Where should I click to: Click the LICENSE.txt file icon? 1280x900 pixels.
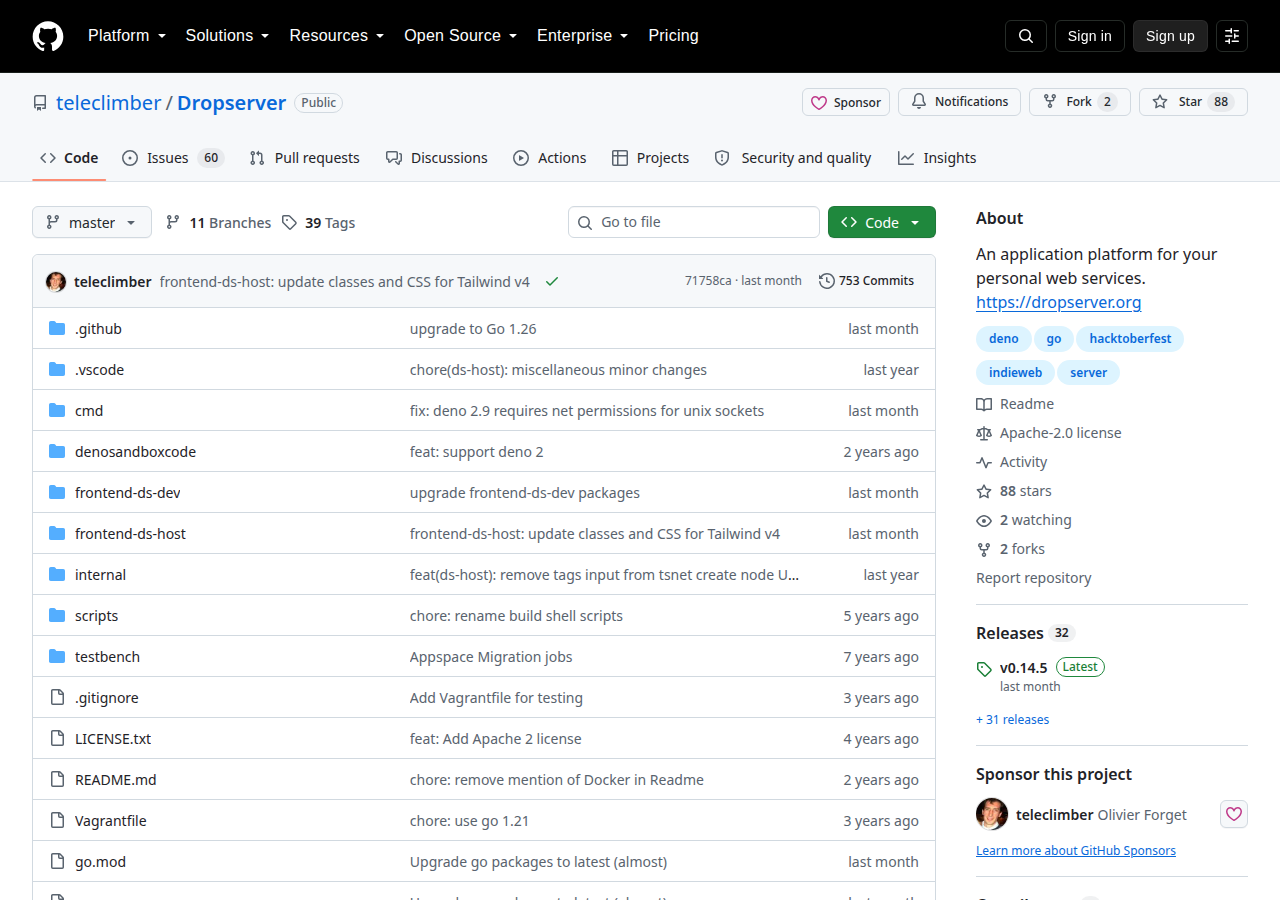click(x=57, y=739)
